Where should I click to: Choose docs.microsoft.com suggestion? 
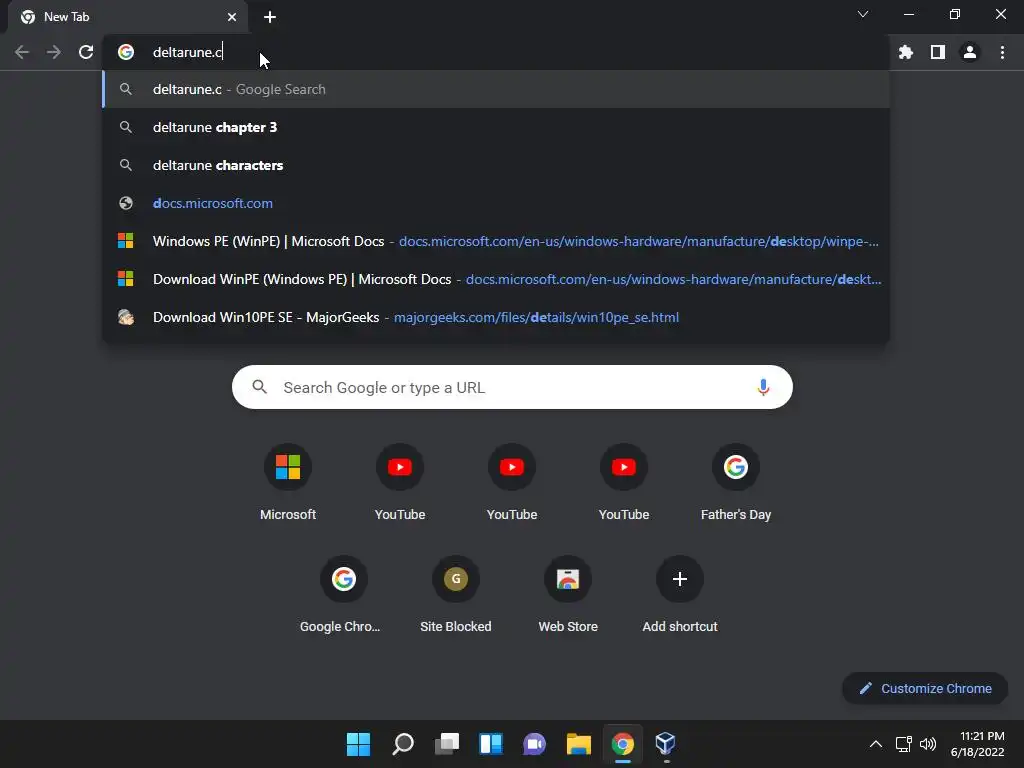[x=496, y=203]
